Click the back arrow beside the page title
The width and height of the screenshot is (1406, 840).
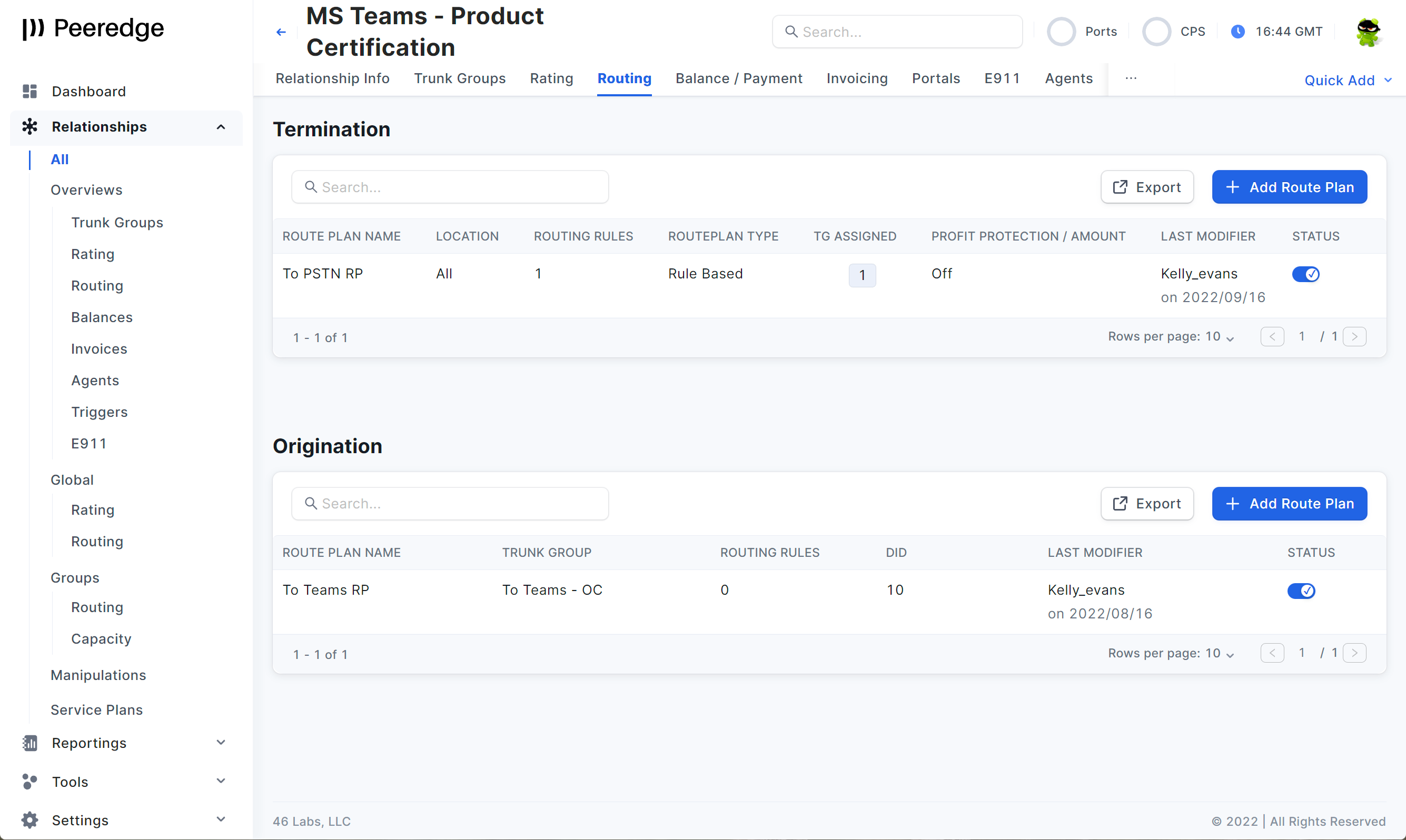point(281,32)
